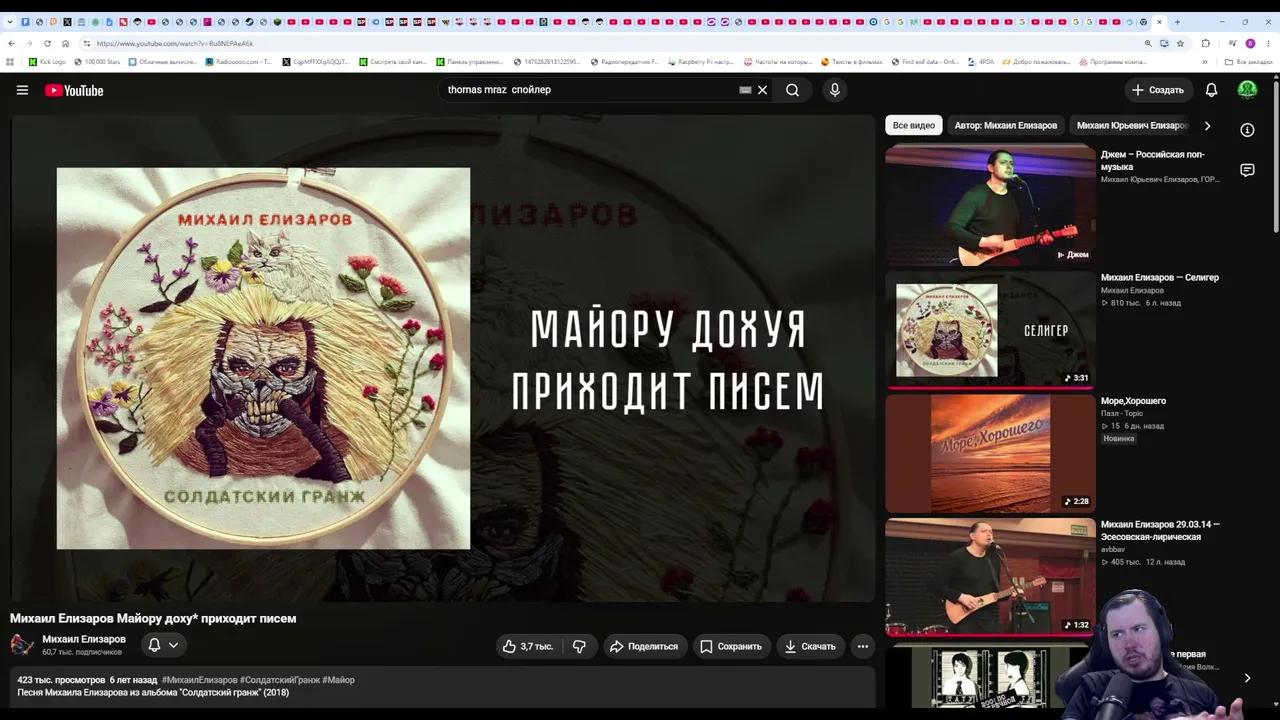Viewport: 1280px width, 720px height.
Task: Open the install/cast icon in address bar
Action: 1164,43
